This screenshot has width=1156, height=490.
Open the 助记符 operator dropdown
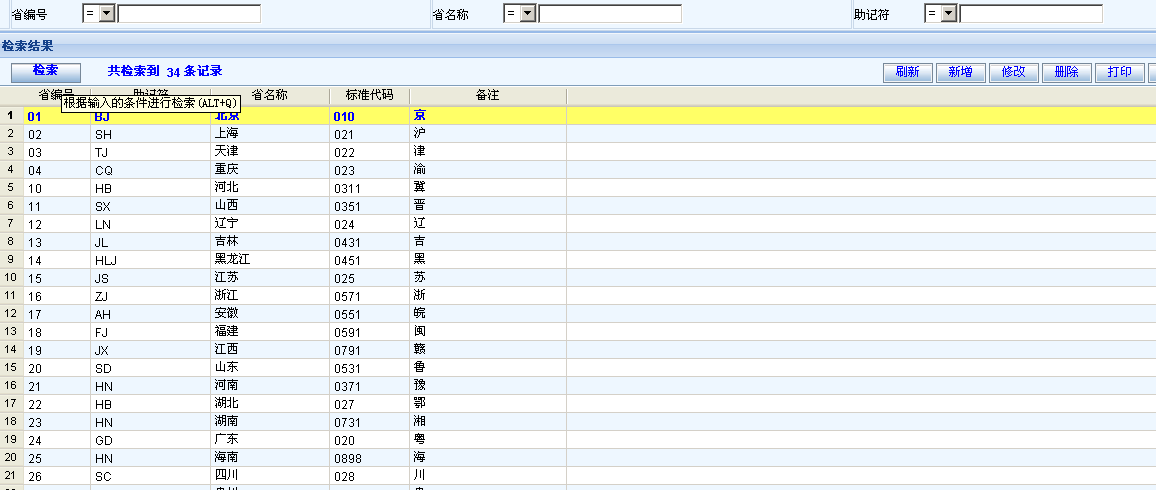point(949,14)
